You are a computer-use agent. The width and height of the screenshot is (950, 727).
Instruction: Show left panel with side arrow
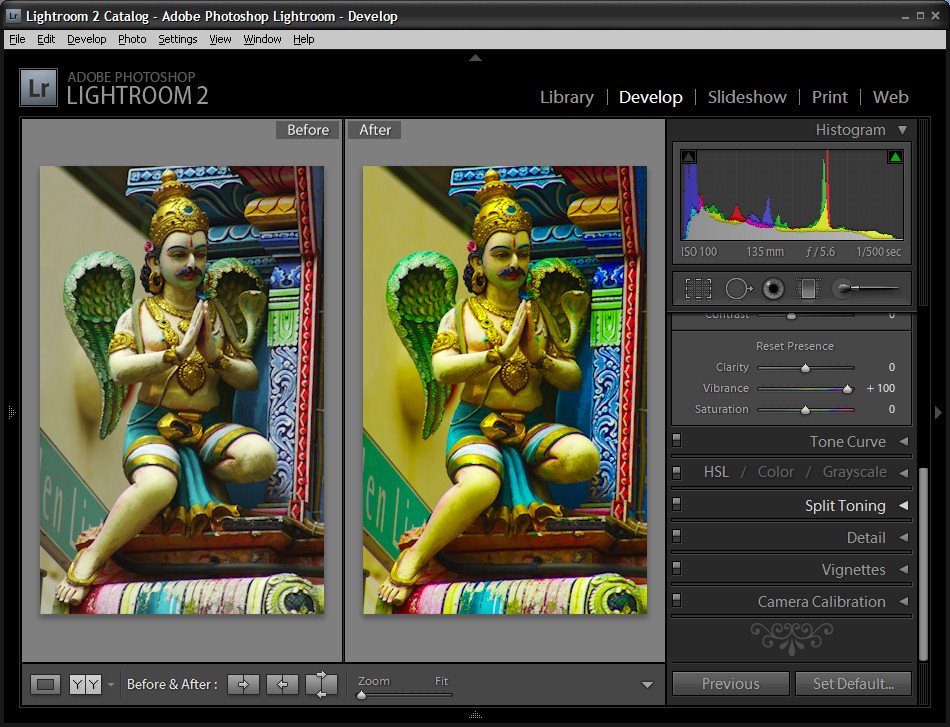(12, 412)
